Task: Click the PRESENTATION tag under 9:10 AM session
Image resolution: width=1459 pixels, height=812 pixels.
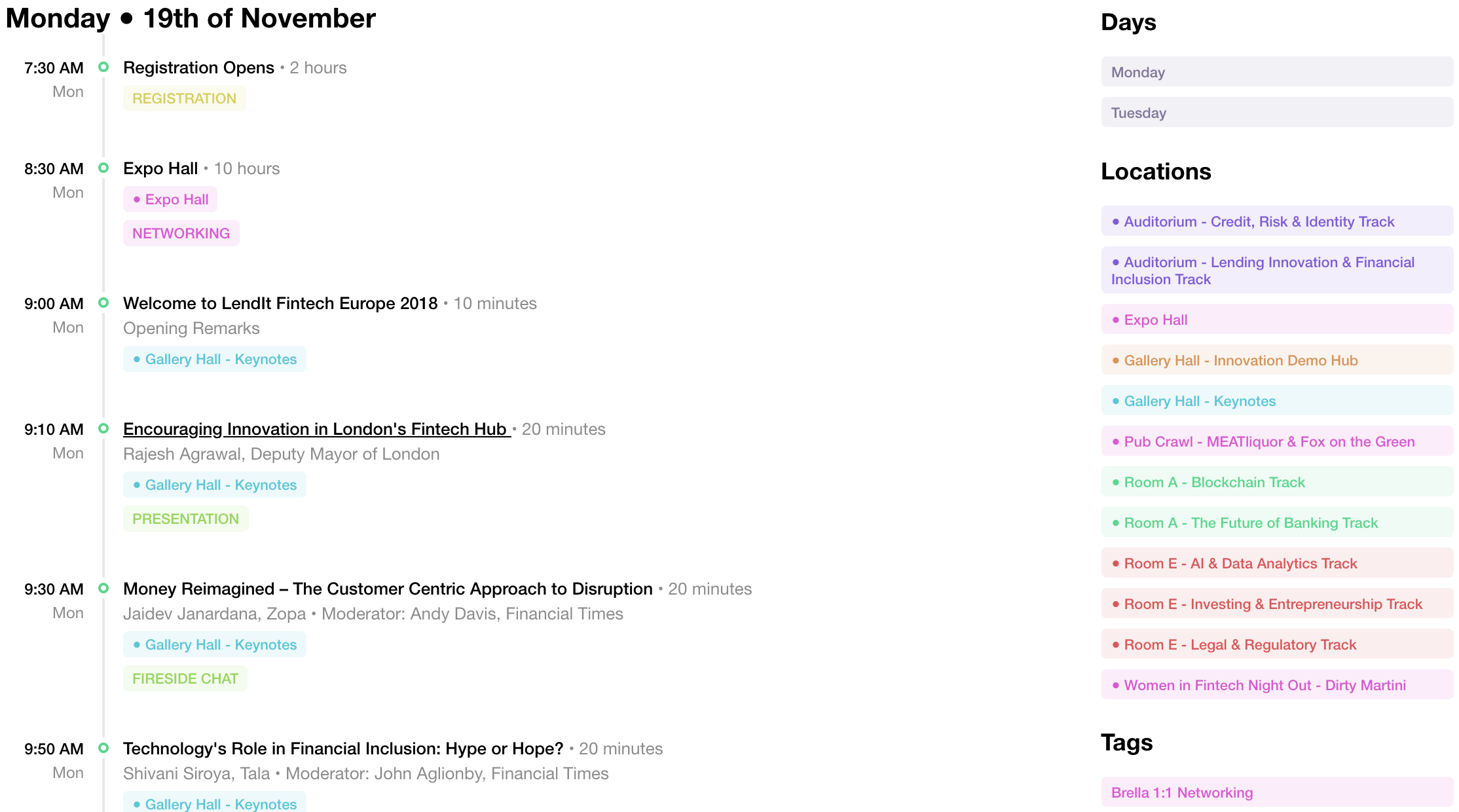Action: pyautogui.click(x=186, y=519)
